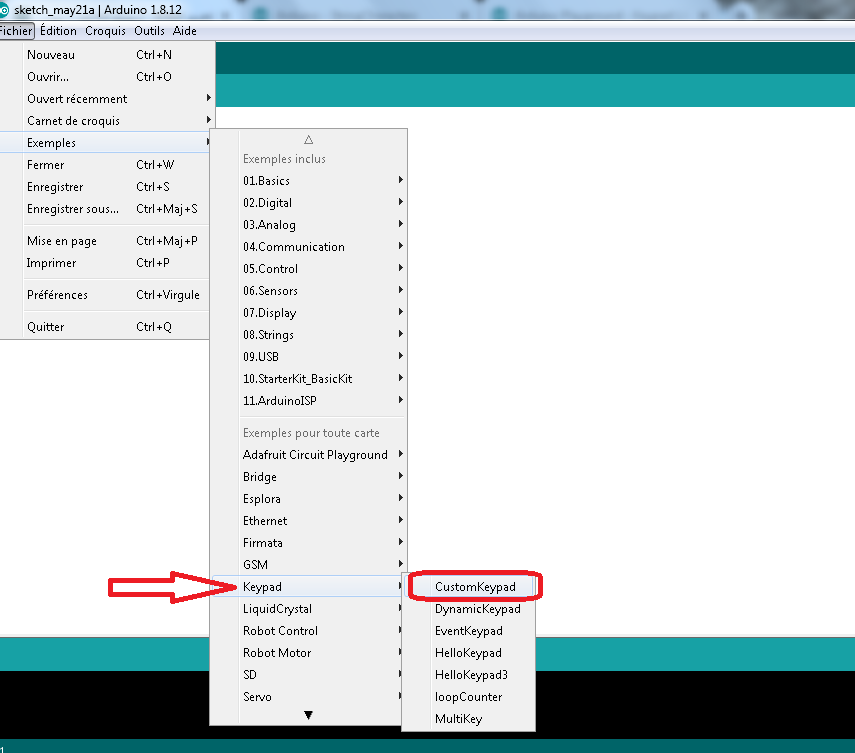Select the EventKeypad example
This screenshot has height=753, width=855.
pos(468,631)
